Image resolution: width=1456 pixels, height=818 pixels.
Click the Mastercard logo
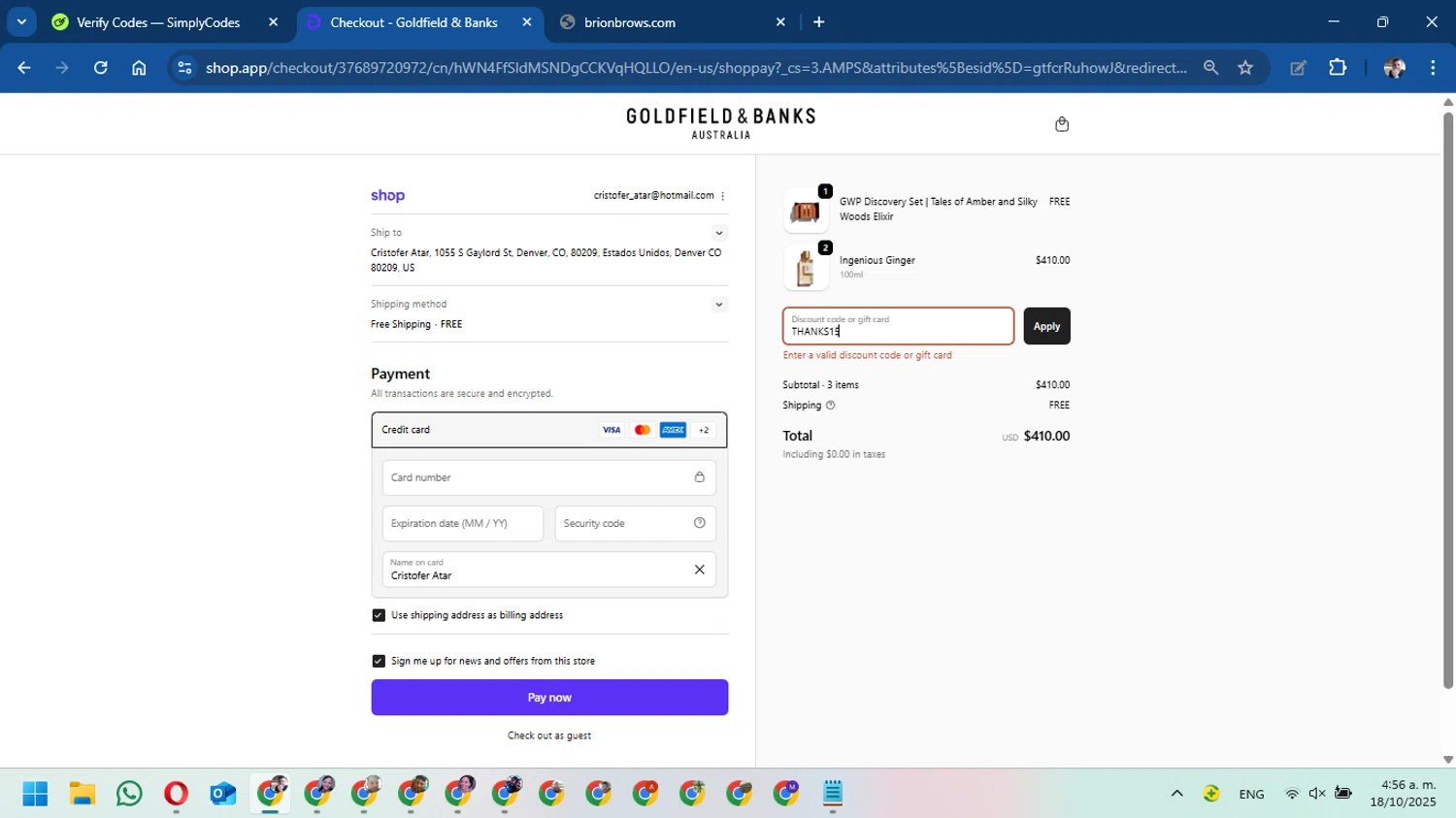[x=642, y=430]
